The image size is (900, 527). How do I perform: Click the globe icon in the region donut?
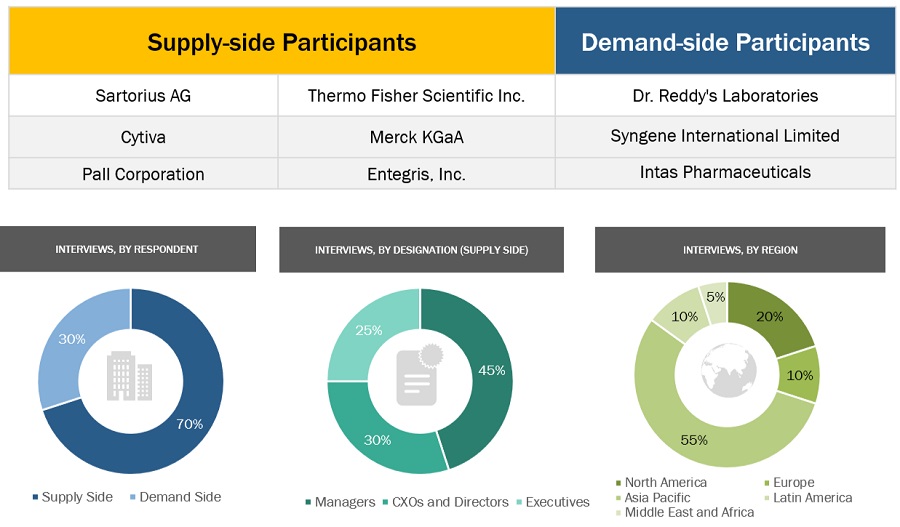(x=727, y=372)
